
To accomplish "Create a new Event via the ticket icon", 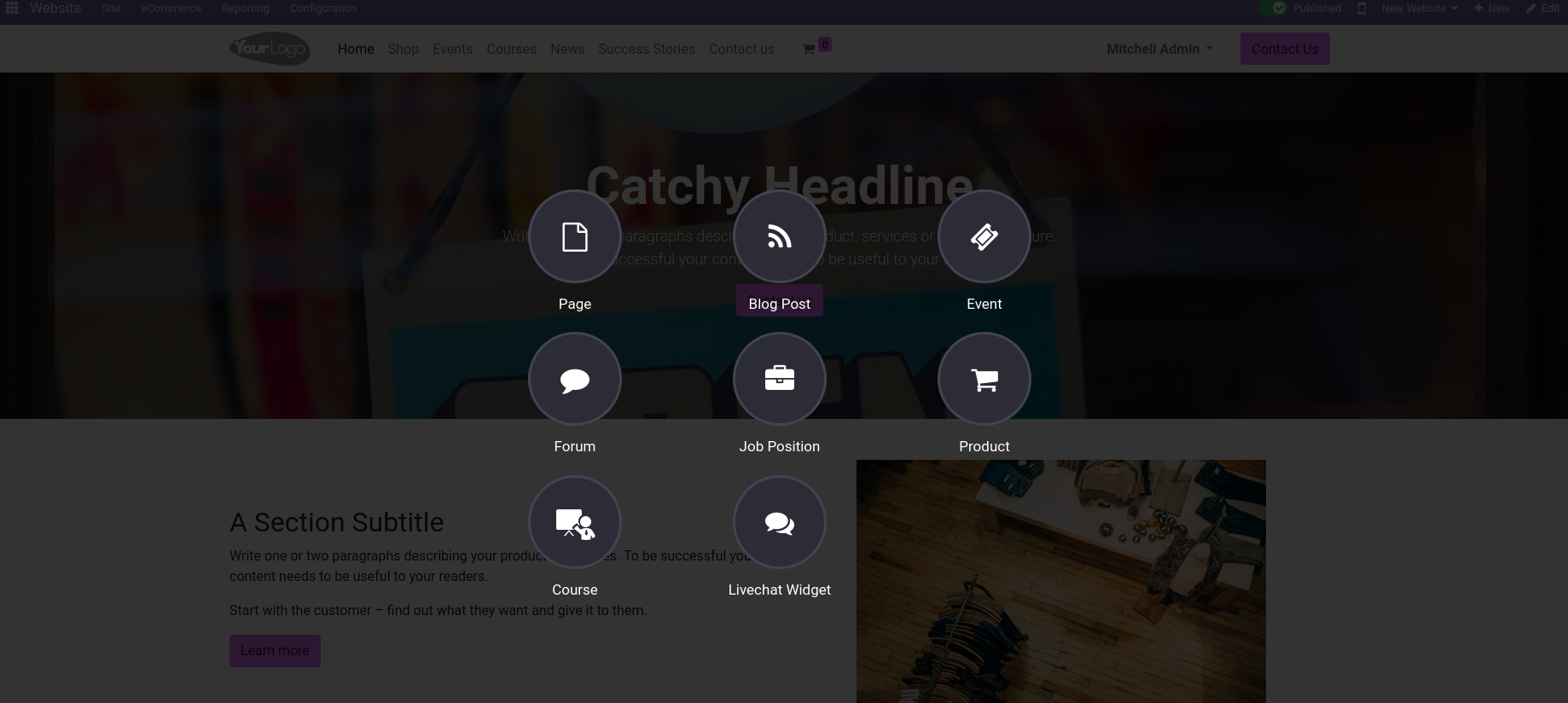I will (984, 236).
